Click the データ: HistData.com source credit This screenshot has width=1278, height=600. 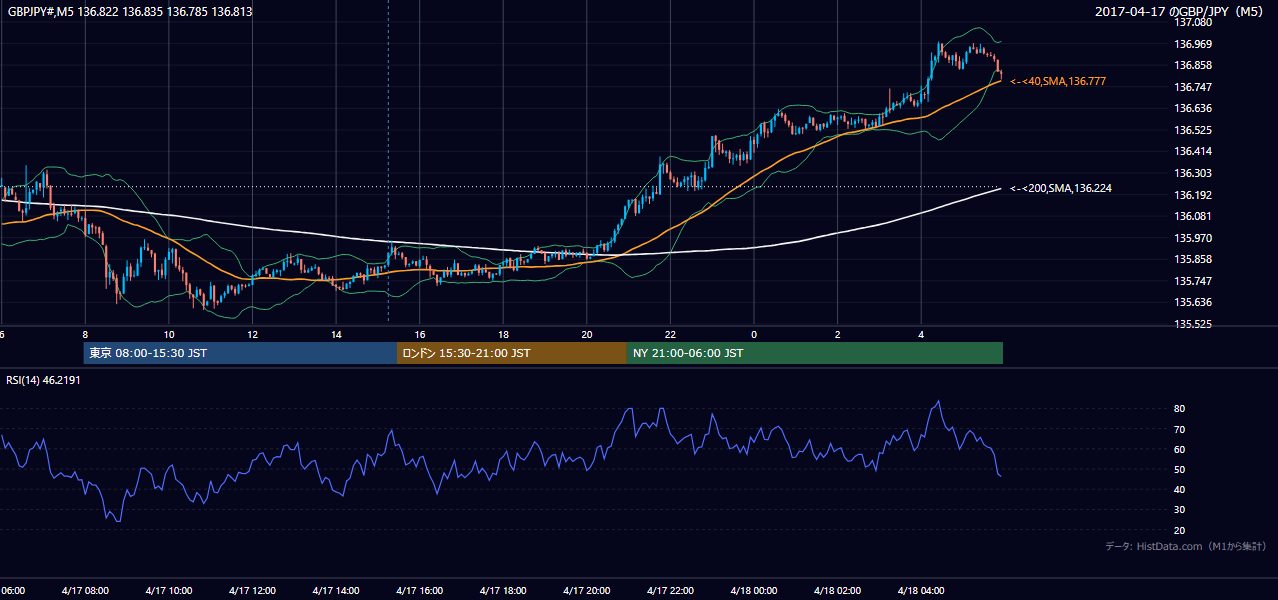[1185, 546]
